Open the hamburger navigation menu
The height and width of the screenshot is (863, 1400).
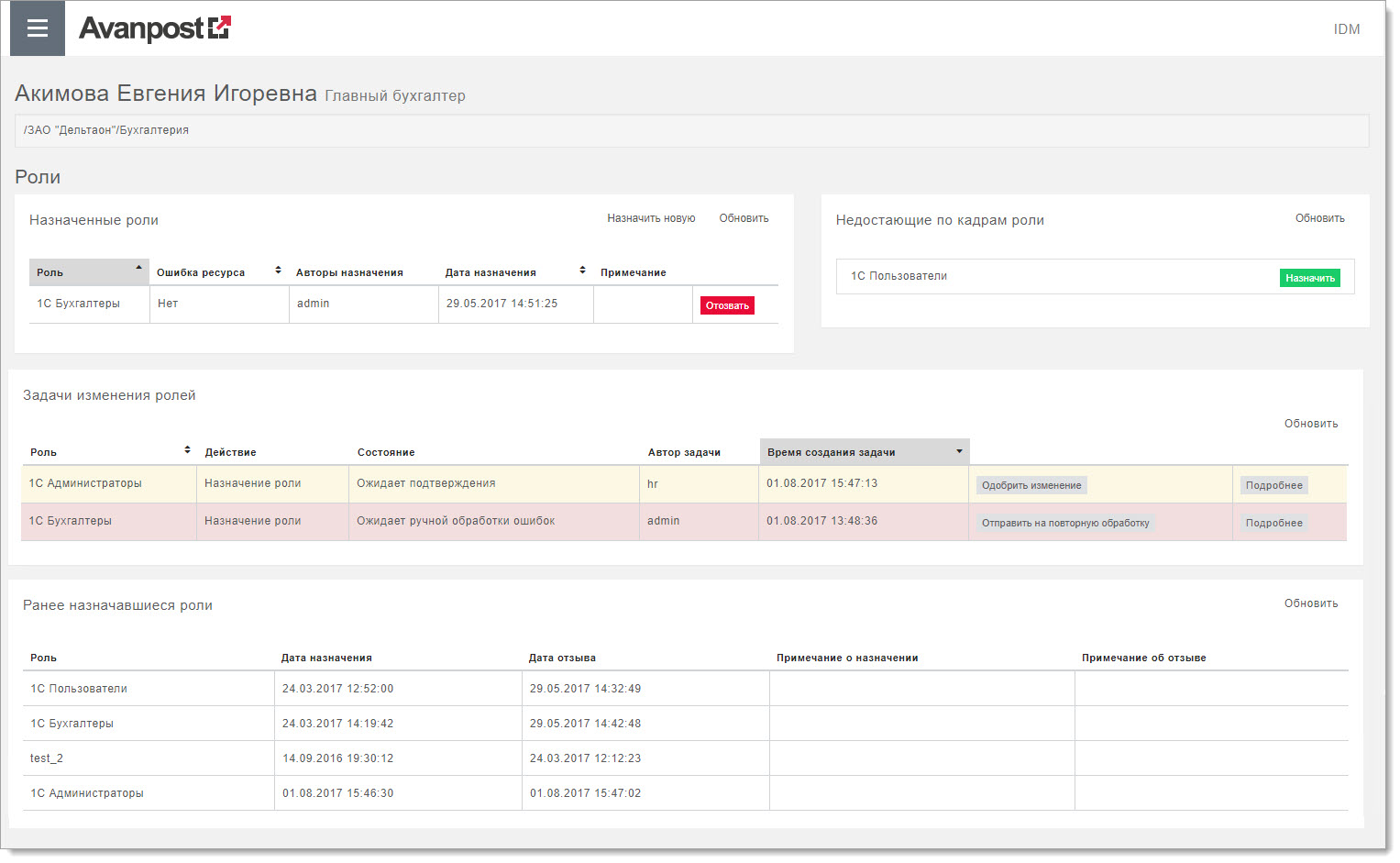(37, 28)
